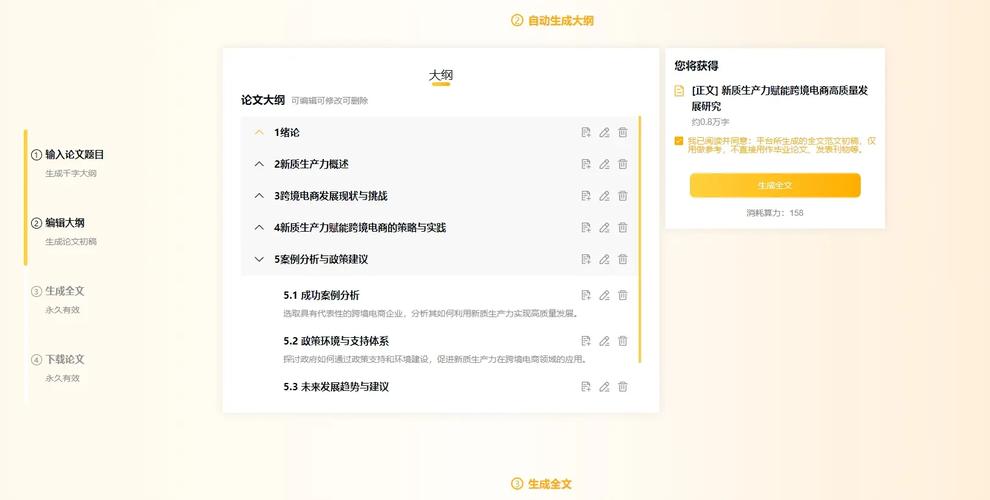Toggle the 2新质生产力概述 chevron
990x500 pixels.
pos(259,164)
